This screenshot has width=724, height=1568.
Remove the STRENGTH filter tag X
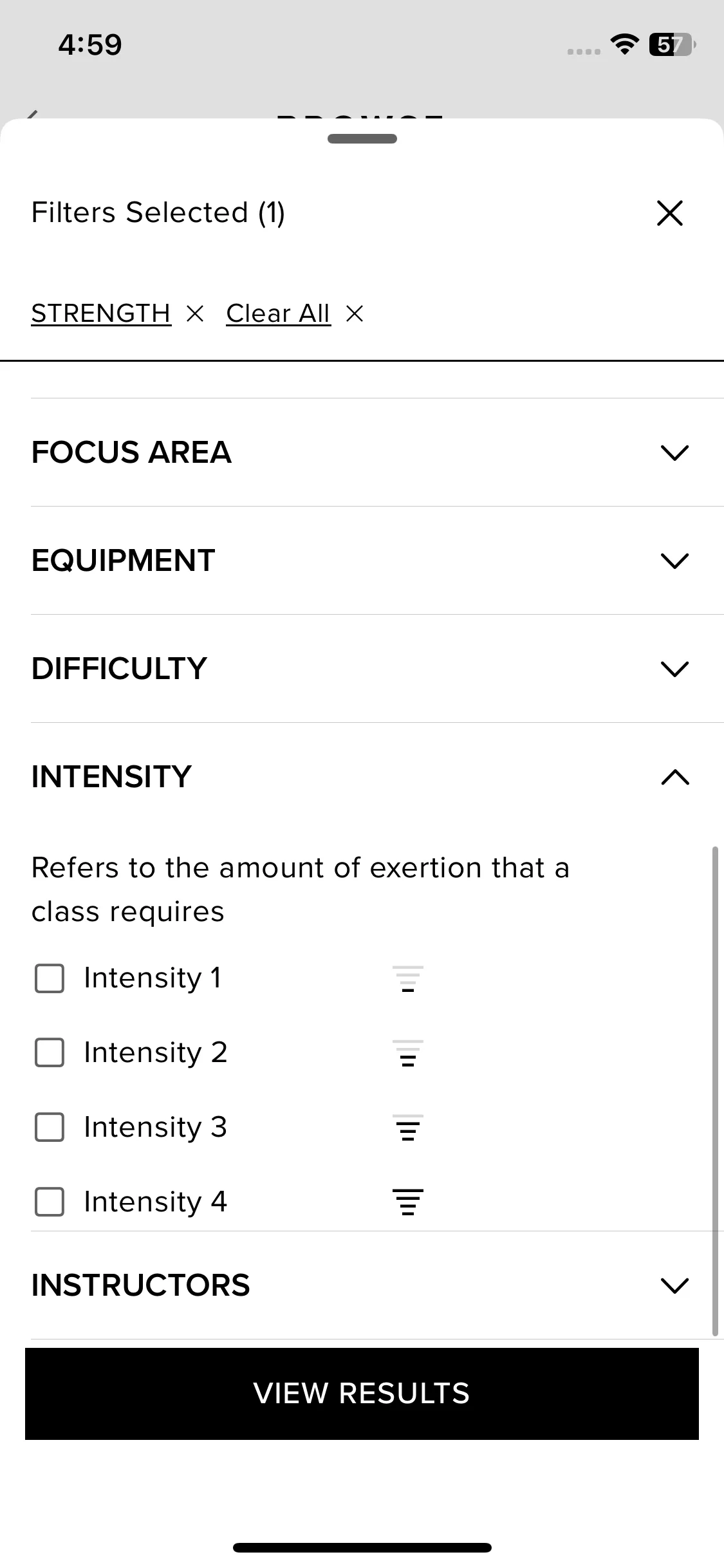click(194, 314)
